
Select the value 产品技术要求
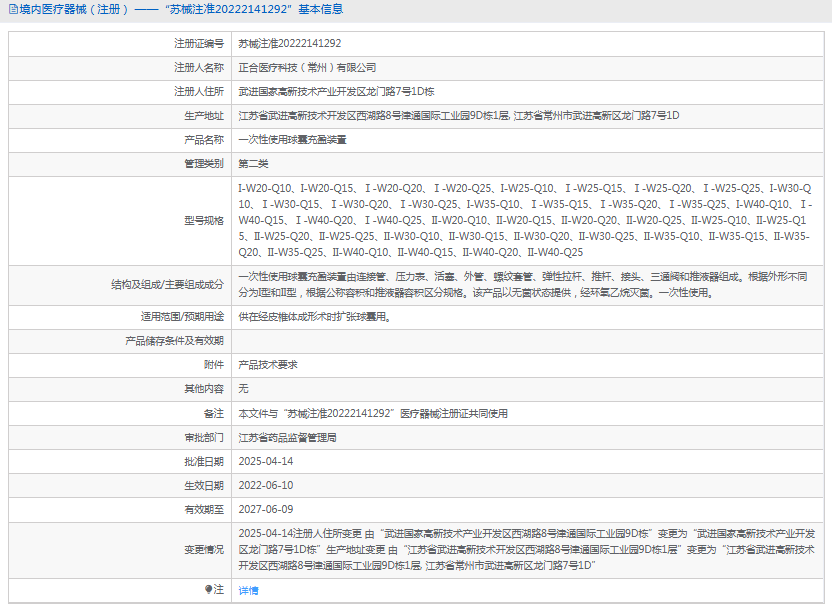[x=268, y=364]
